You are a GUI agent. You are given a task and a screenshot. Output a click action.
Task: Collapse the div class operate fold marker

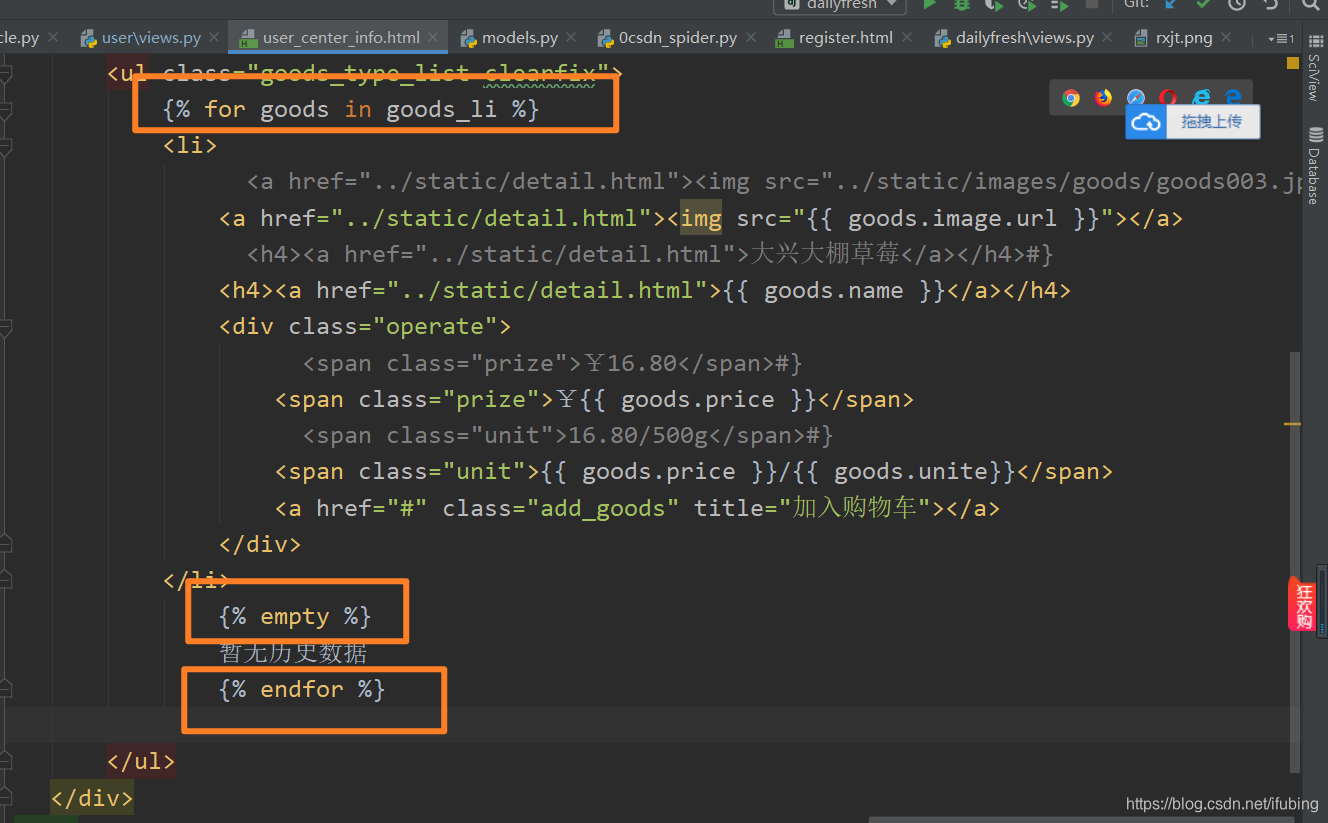coord(5,326)
